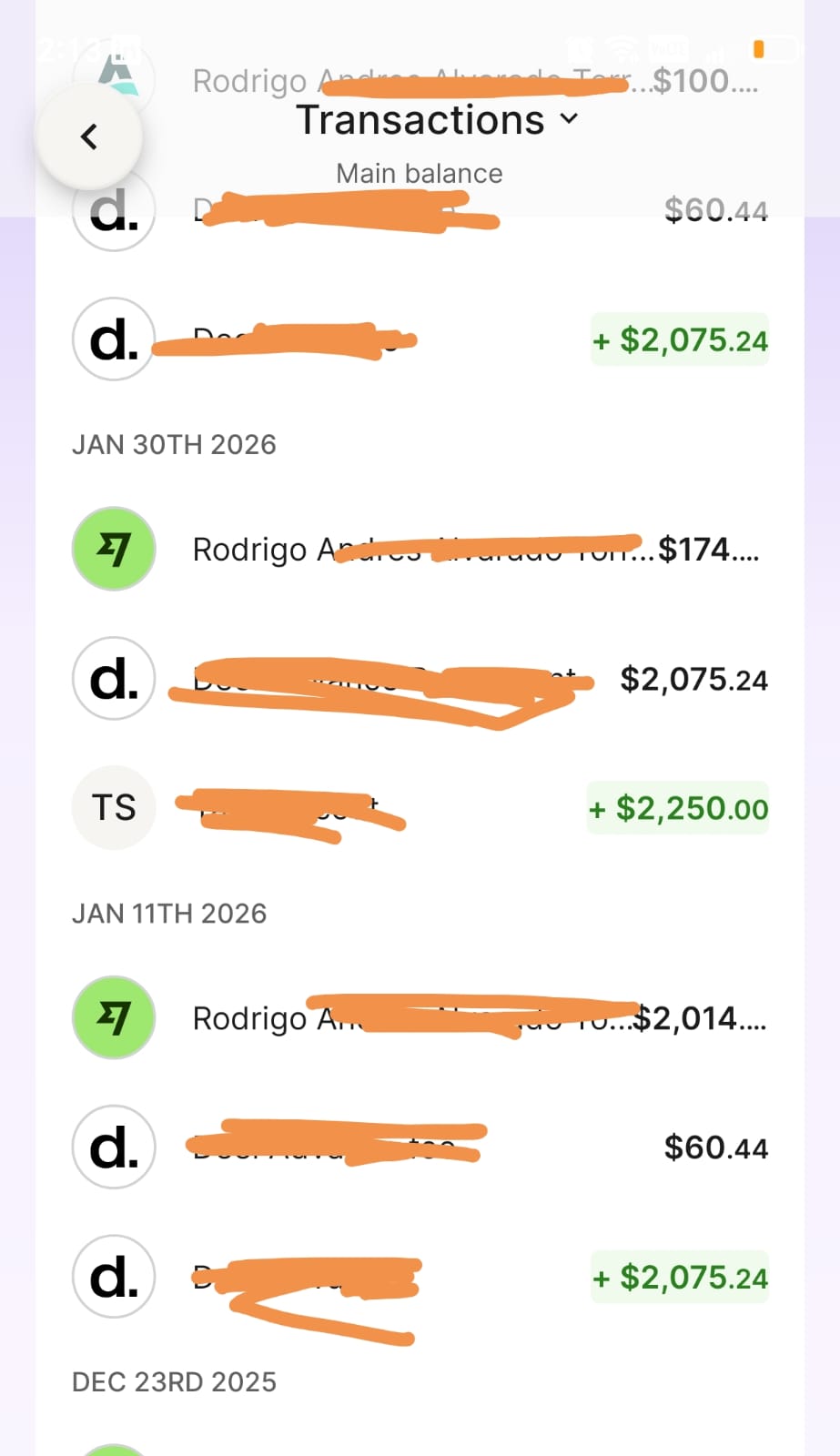
Task: Tap the green Wise icon under Jan 30th 2026
Action: point(114,549)
